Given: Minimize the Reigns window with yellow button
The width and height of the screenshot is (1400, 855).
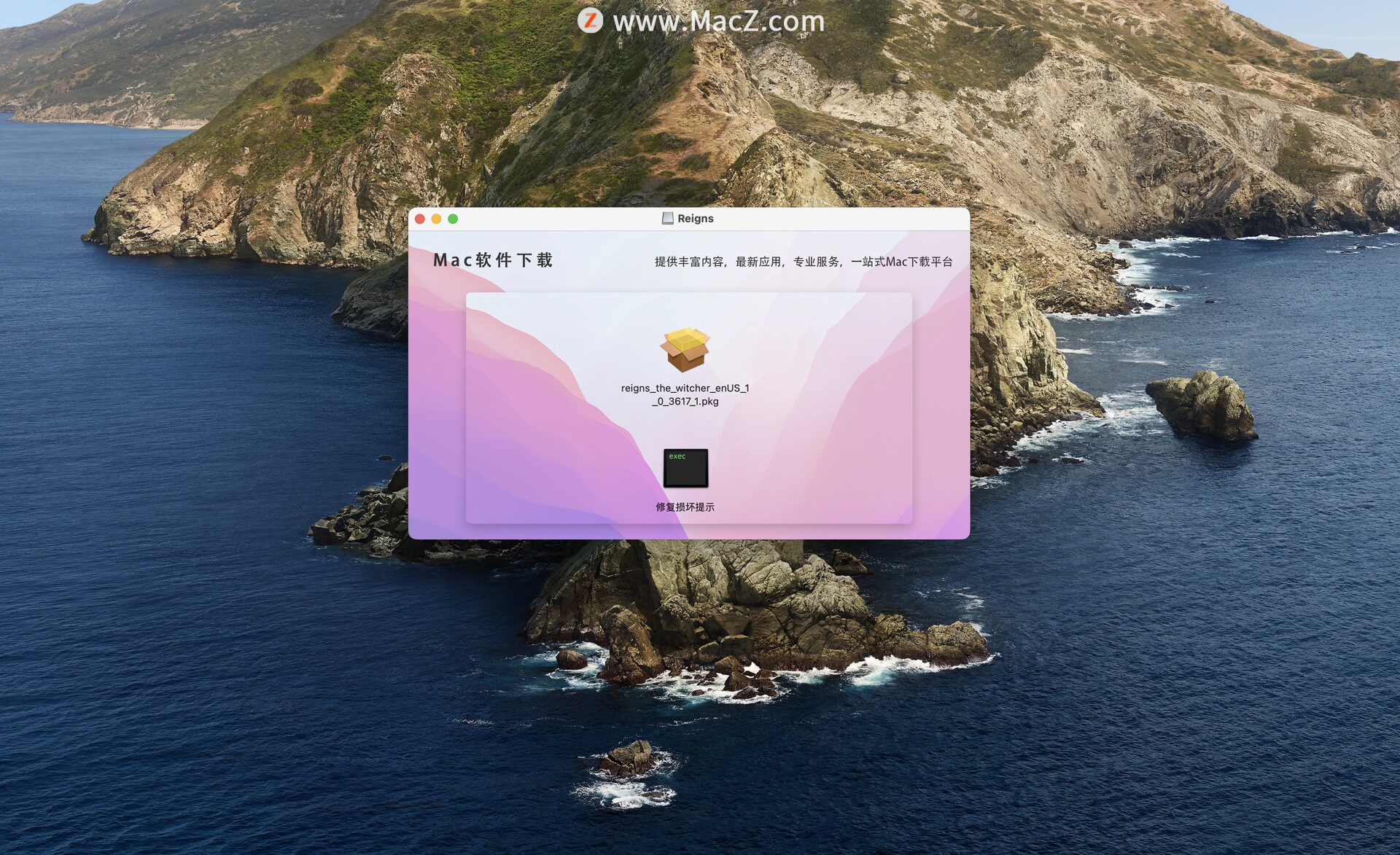Looking at the screenshot, I should [x=436, y=219].
